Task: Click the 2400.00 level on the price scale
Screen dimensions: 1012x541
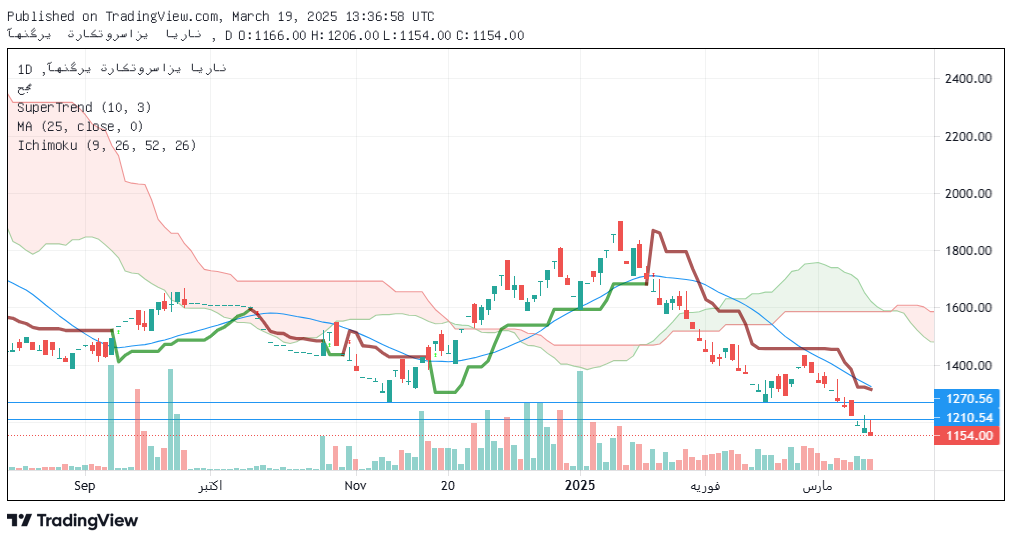Action: [x=968, y=79]
